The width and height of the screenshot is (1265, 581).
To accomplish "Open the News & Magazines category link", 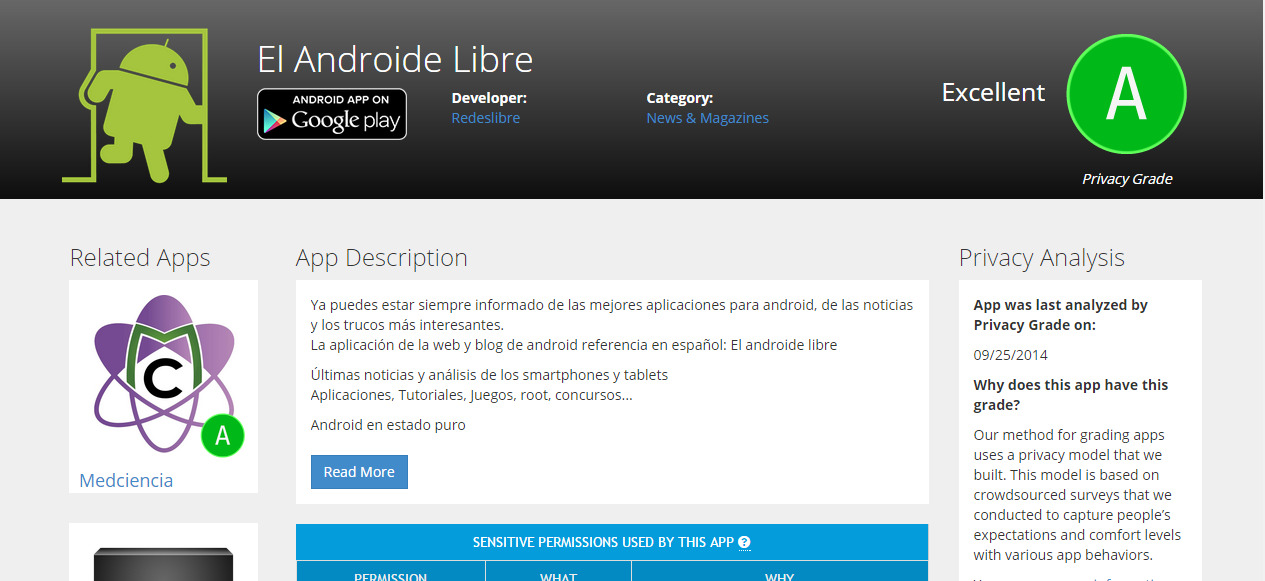I will point(707,118).
